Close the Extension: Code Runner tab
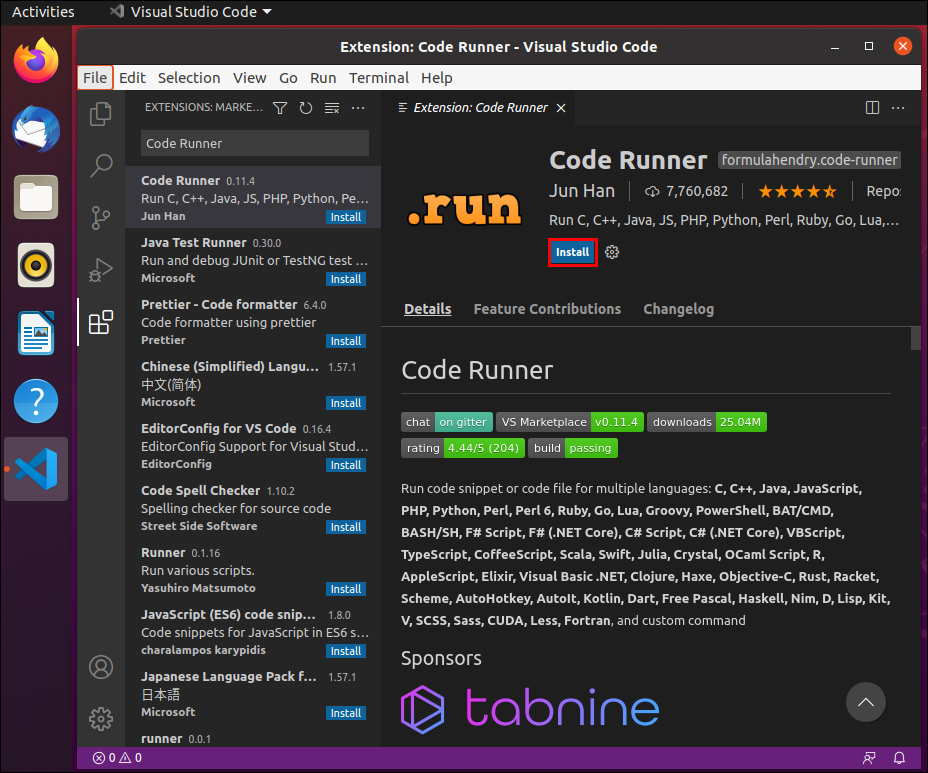 (x=561, y=108)
